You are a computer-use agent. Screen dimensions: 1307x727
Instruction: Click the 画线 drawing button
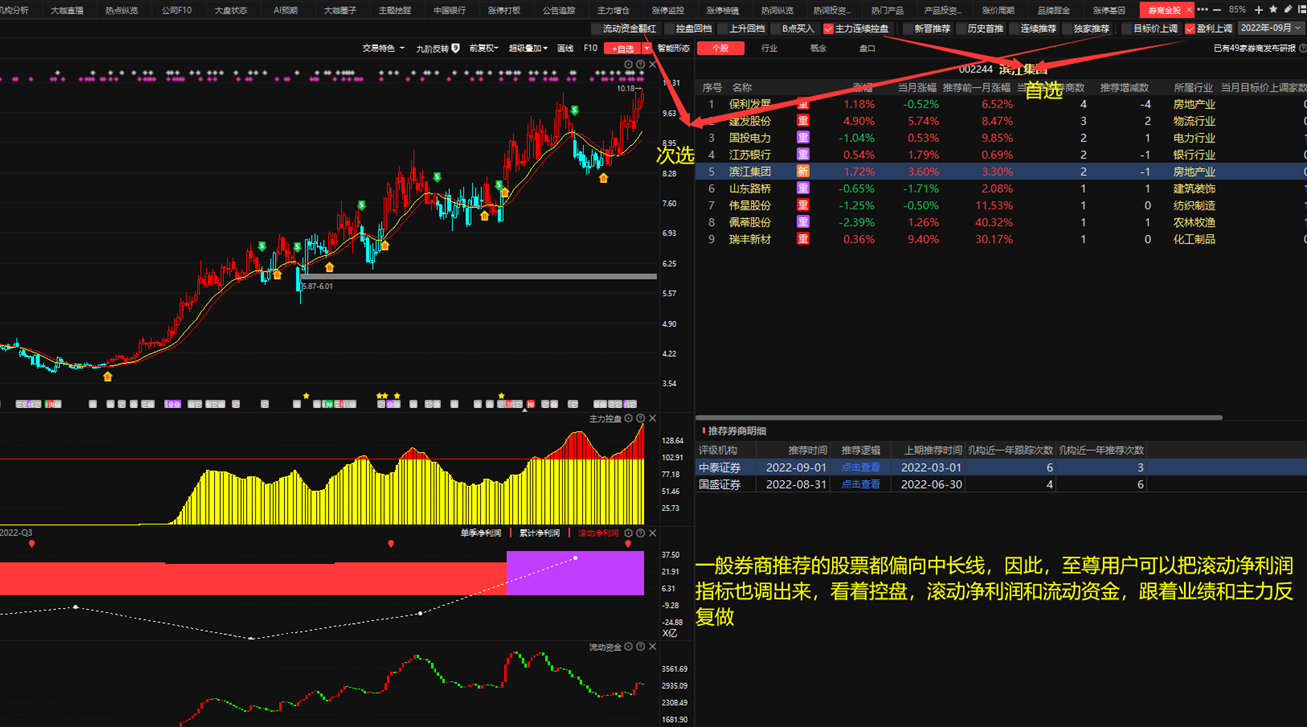coord(565,48)
